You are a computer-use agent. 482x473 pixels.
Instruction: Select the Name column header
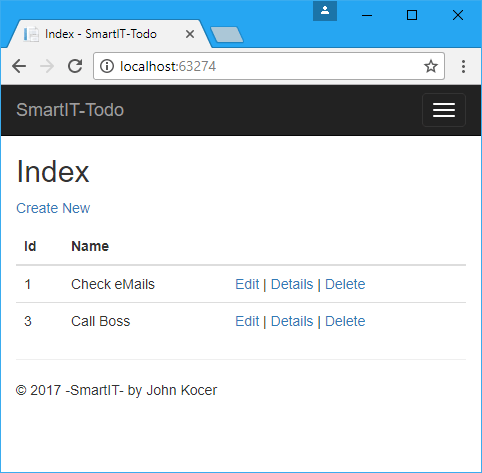(90, 246)
